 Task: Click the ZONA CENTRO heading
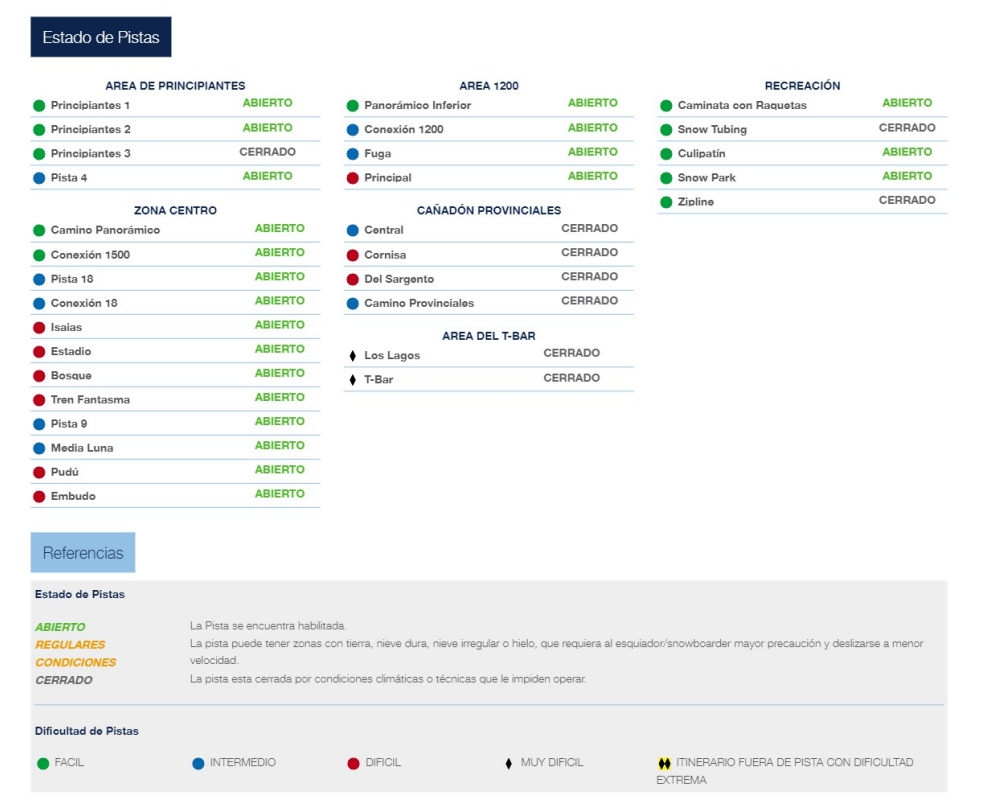(x=175, y=210)
